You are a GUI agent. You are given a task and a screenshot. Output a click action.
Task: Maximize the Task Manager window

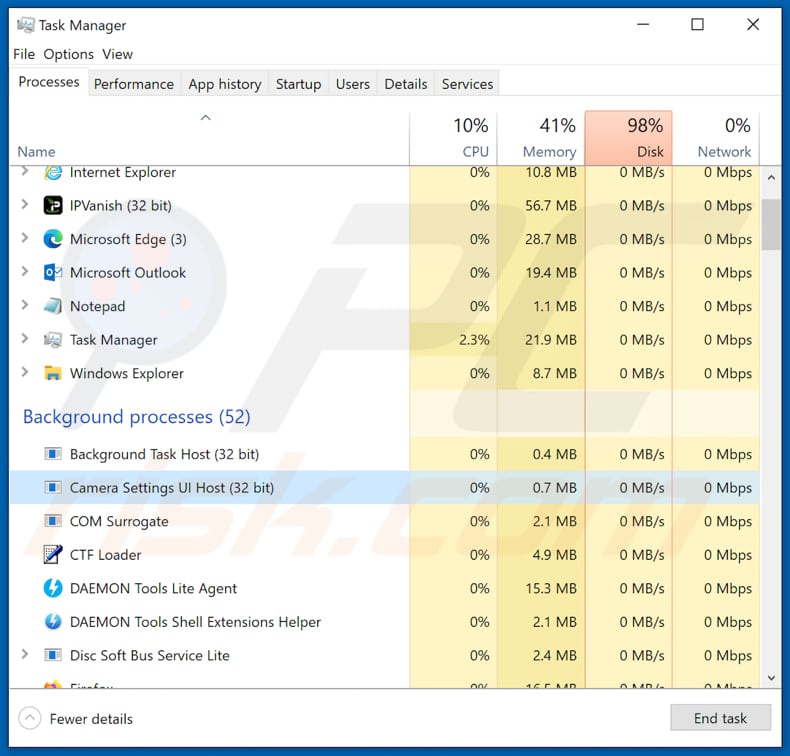[697, 24]
